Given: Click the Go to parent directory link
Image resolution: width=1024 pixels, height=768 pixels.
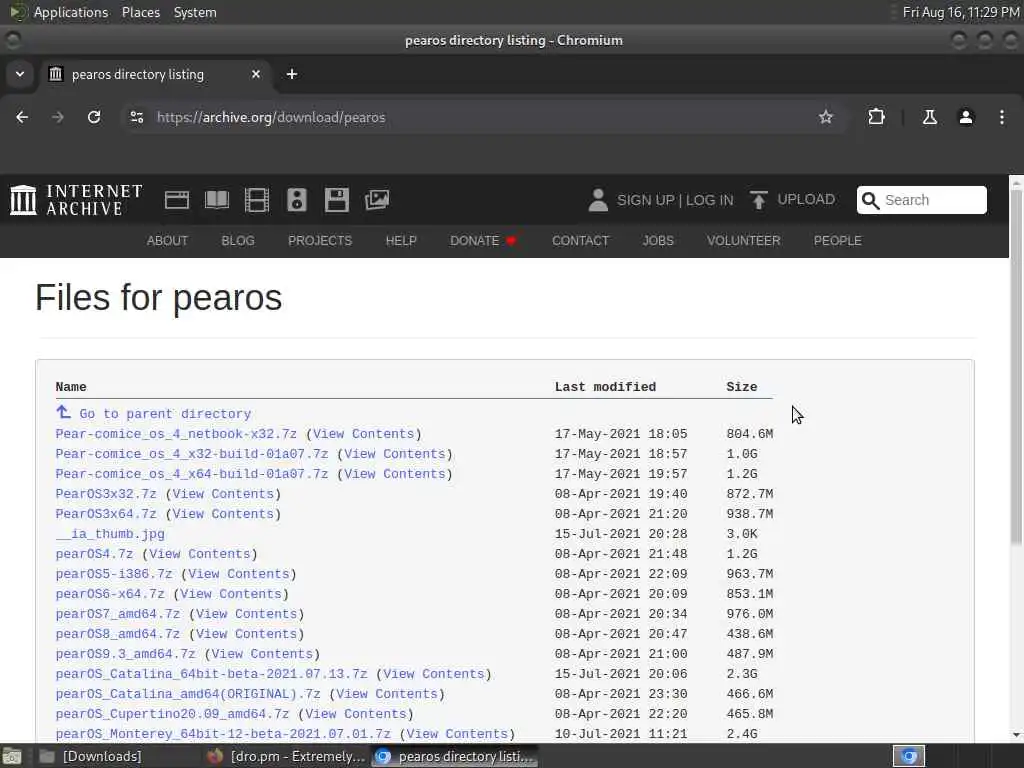Looking at the screenshot, I should point(165,414).
